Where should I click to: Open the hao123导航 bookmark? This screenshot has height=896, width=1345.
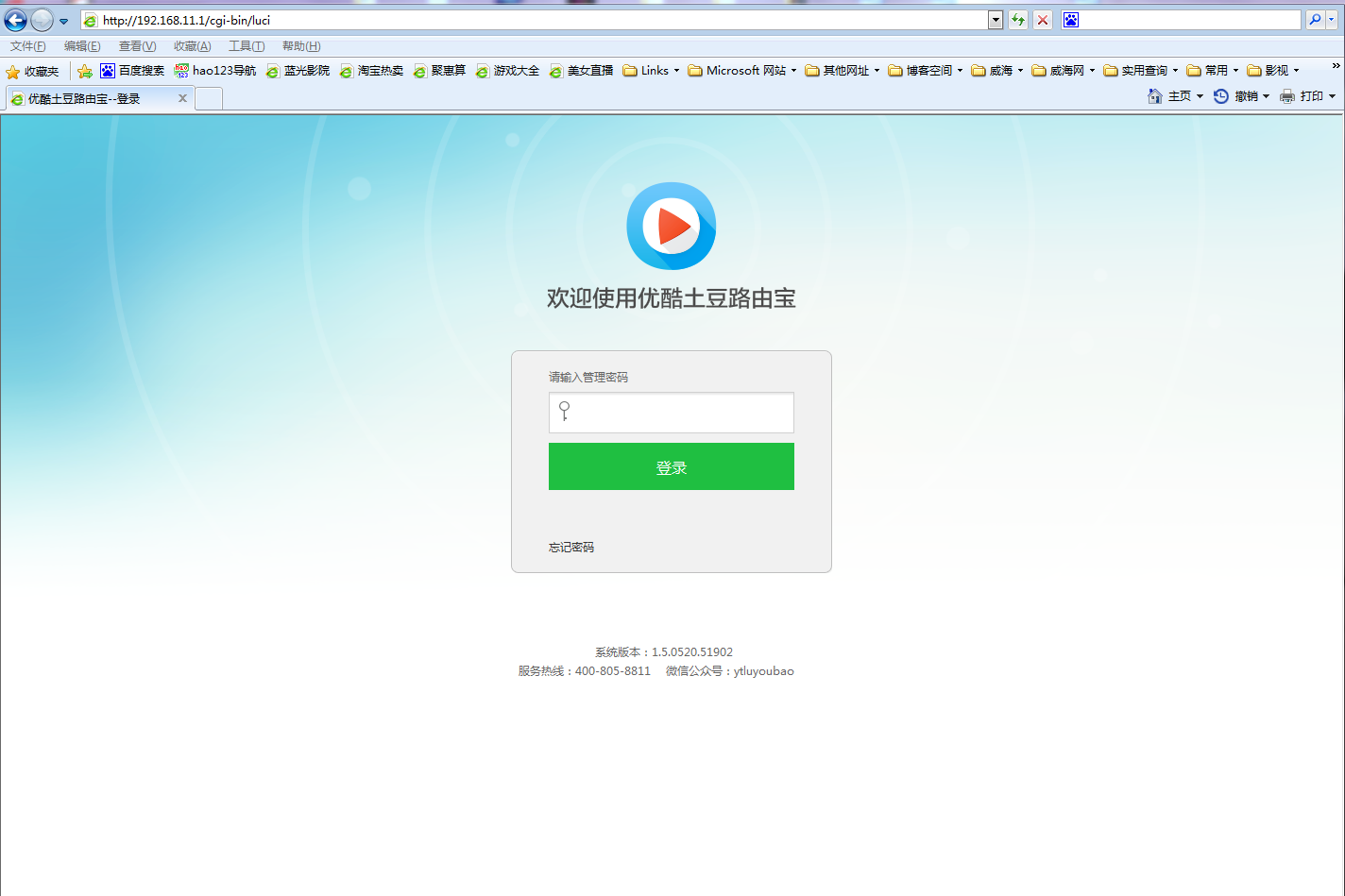[x=215, y=71]
